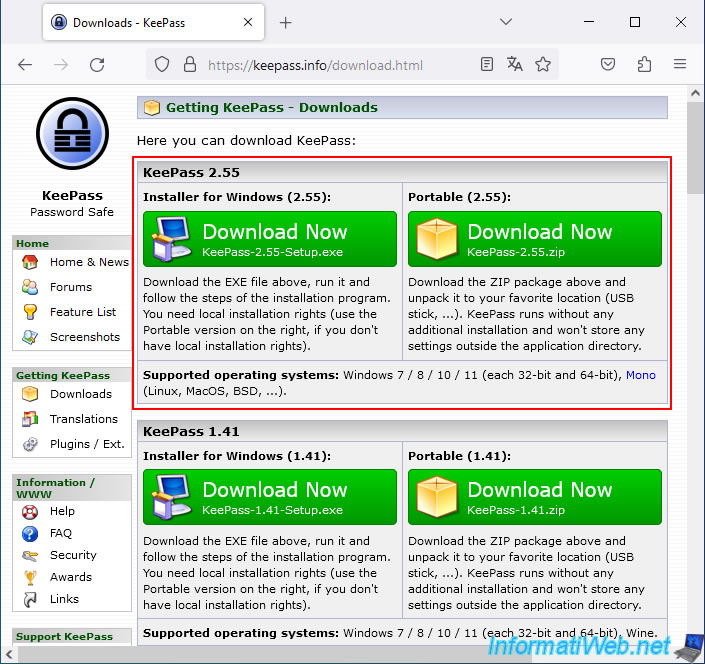Click the browser Back arrow
This screenshot has width=705, height=664.
click(25, 65)
